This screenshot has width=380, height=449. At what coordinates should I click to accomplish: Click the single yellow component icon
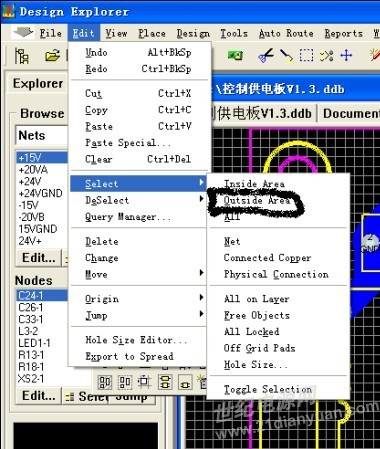point(185,383)
